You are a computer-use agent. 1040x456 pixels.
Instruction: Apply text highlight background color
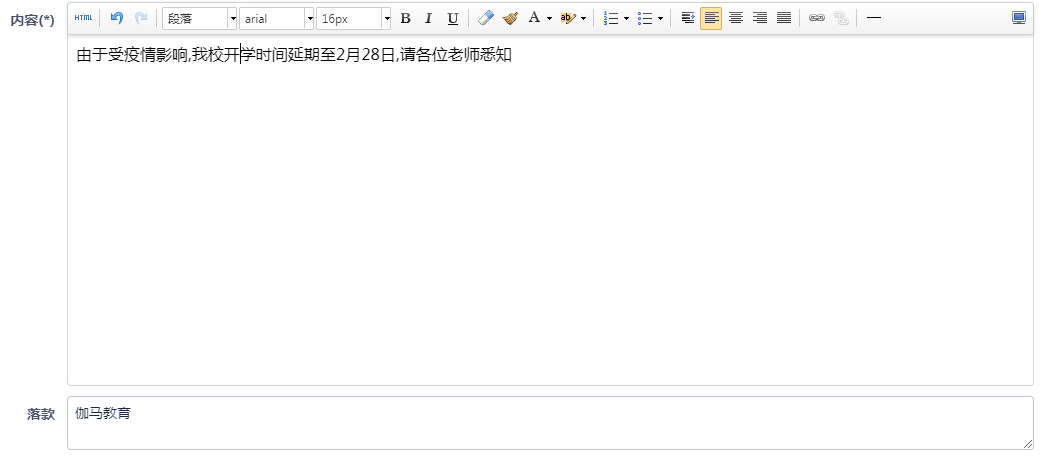pyautogui.click(x=568, y=19)
